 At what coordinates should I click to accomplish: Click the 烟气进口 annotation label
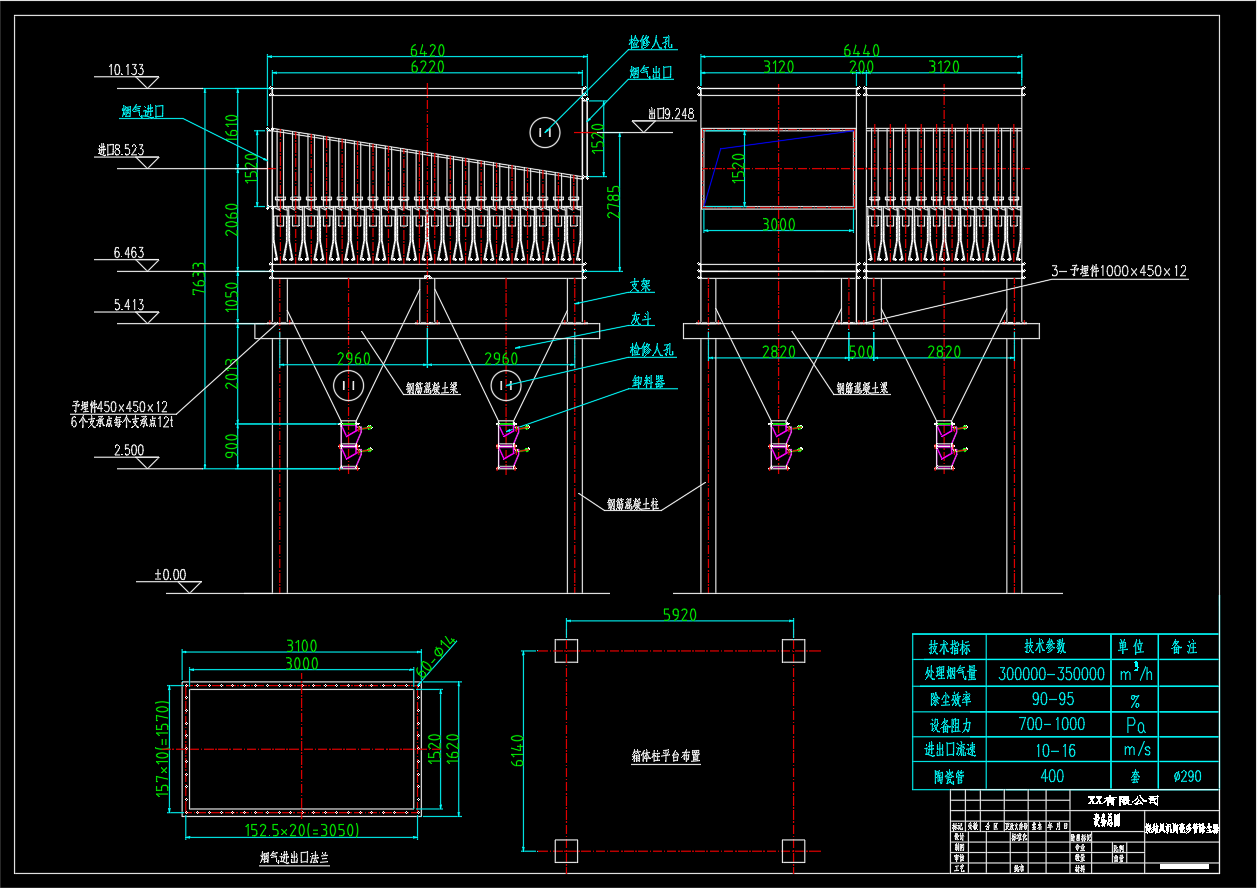(141, 111)
